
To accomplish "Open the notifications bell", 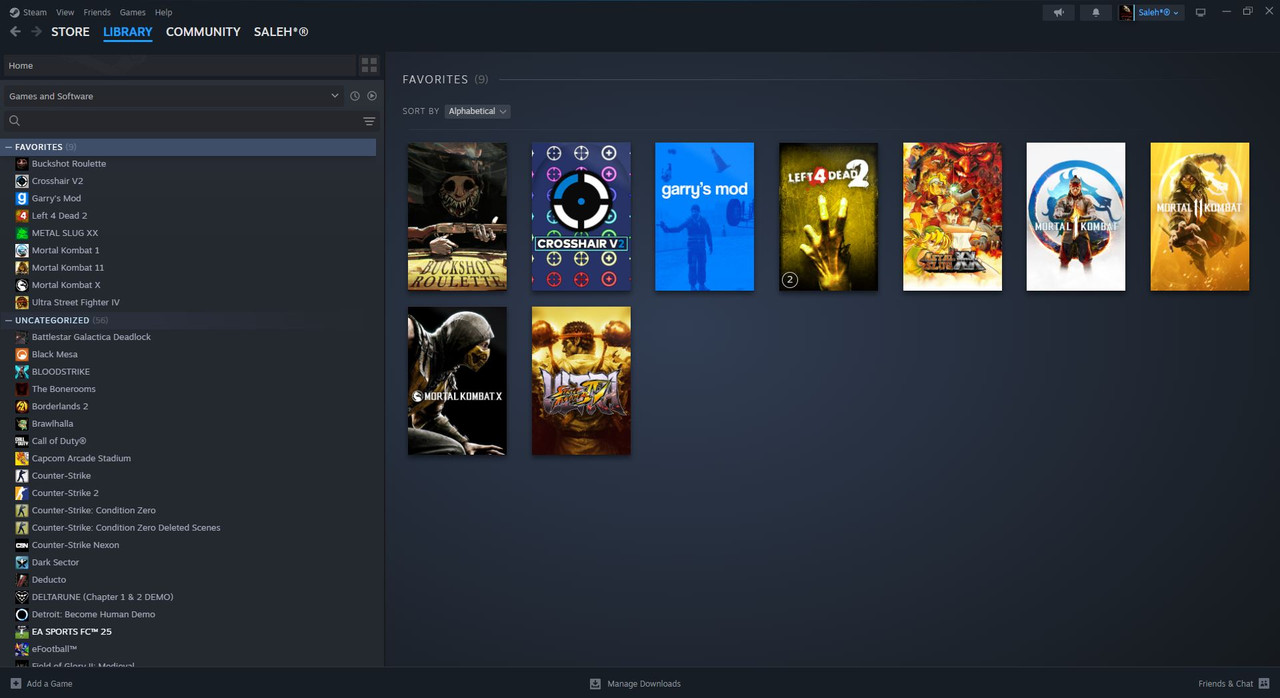I will [x=1096, y=12].
